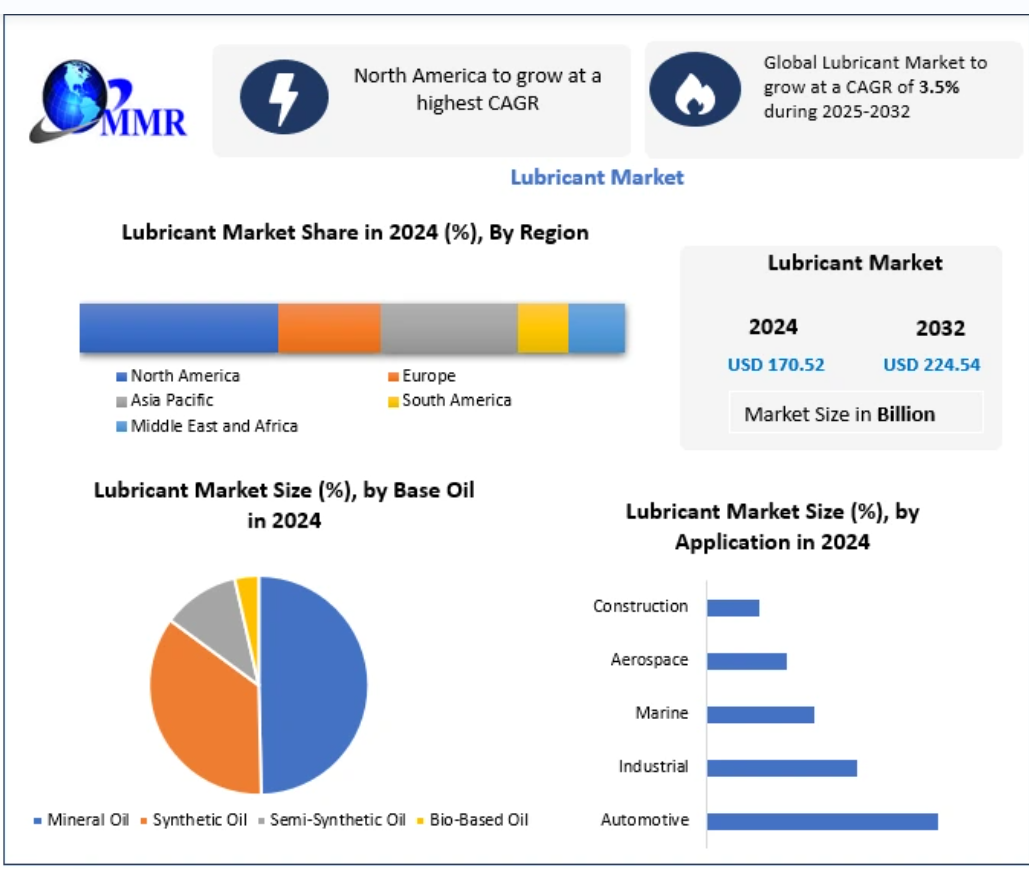Click the USD 224.54 value
The image size is (1029, 869).
[931, 365]
